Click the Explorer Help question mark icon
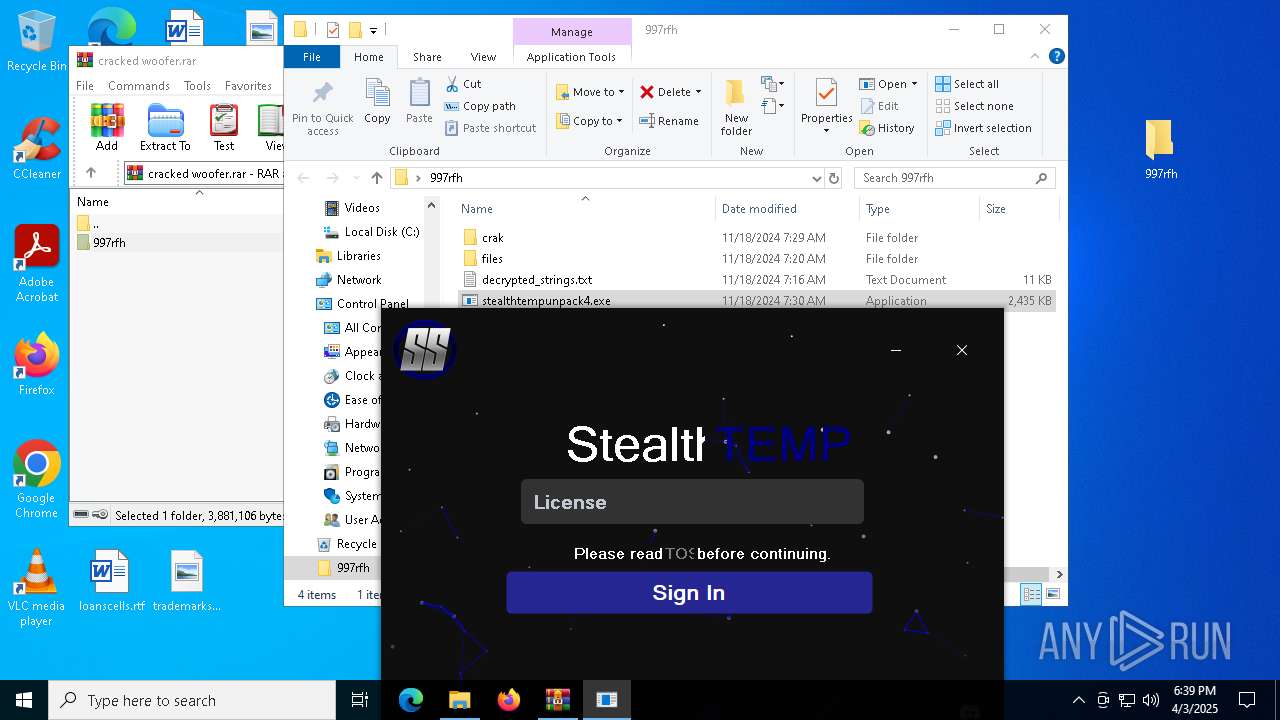The height and width of the screenshot is (720, 1280). tap(1056, 57)
